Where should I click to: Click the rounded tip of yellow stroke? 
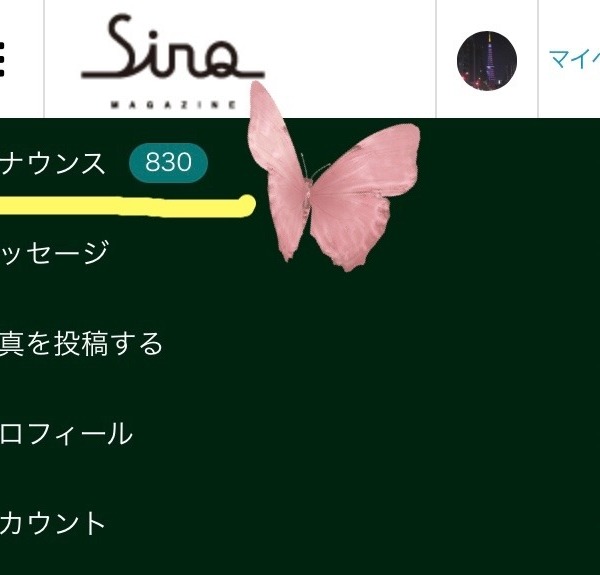[246, 205]
